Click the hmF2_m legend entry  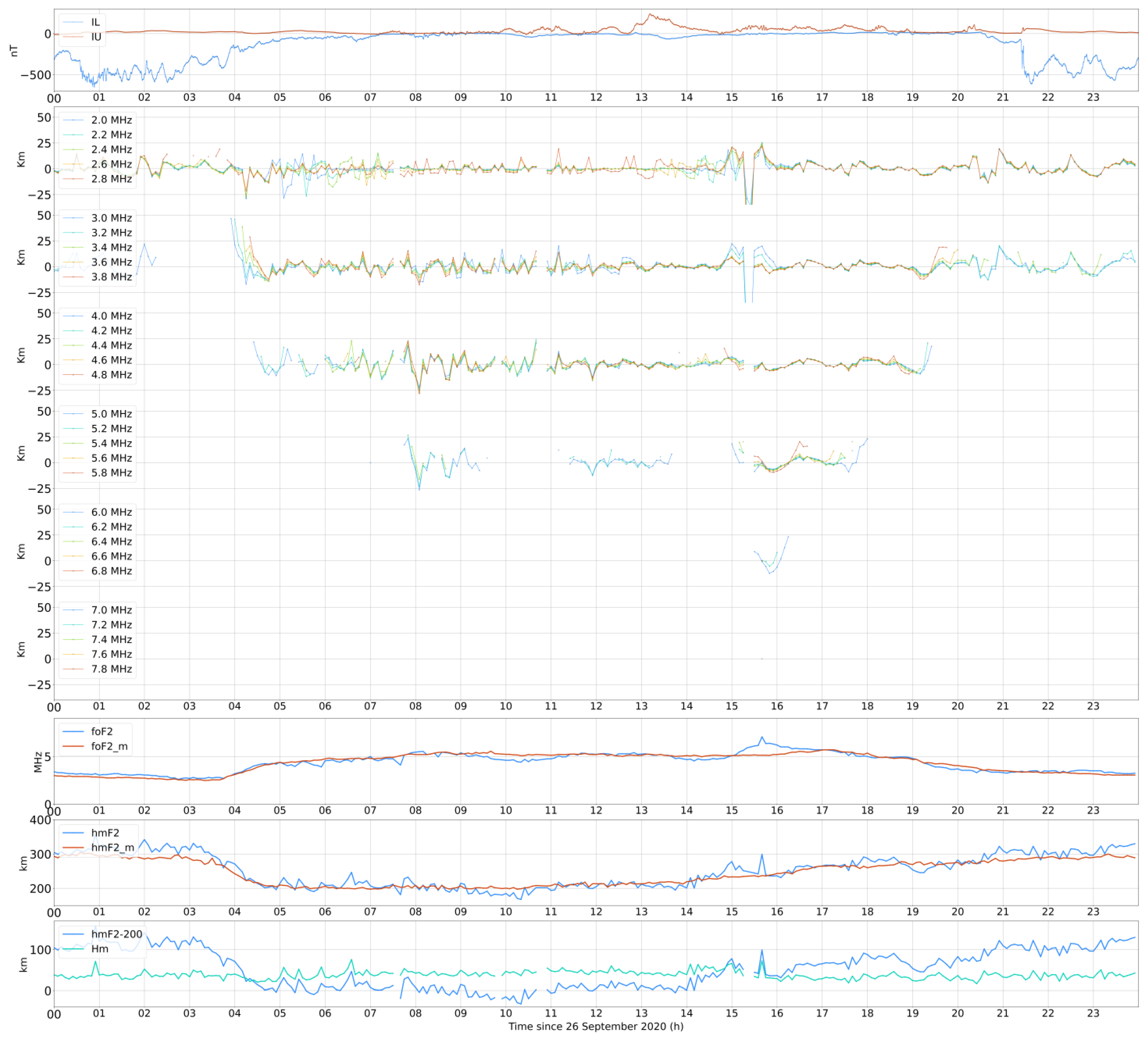(112, 848)
